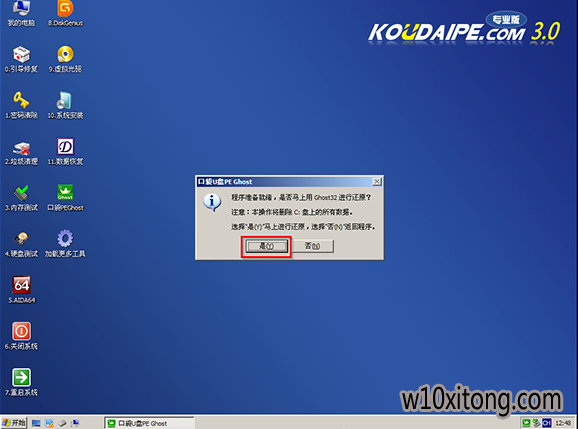Close the 口袋U盘PE Ghost dialog
The width and height of the screenshot is (578, 429).
click(377, 182)
